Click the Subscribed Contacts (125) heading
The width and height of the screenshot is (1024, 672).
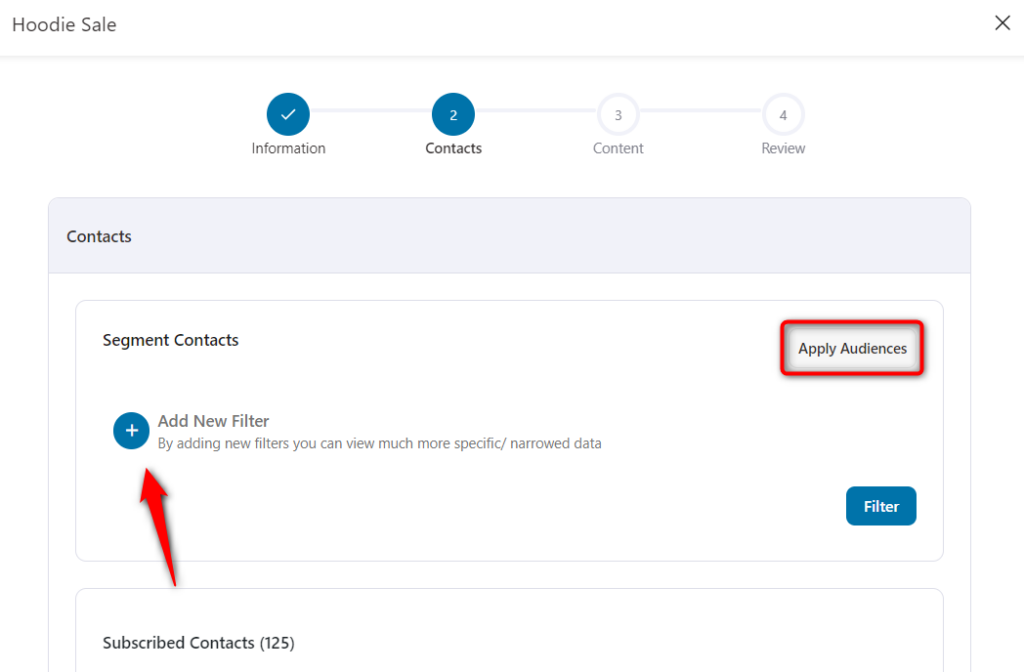199,643
